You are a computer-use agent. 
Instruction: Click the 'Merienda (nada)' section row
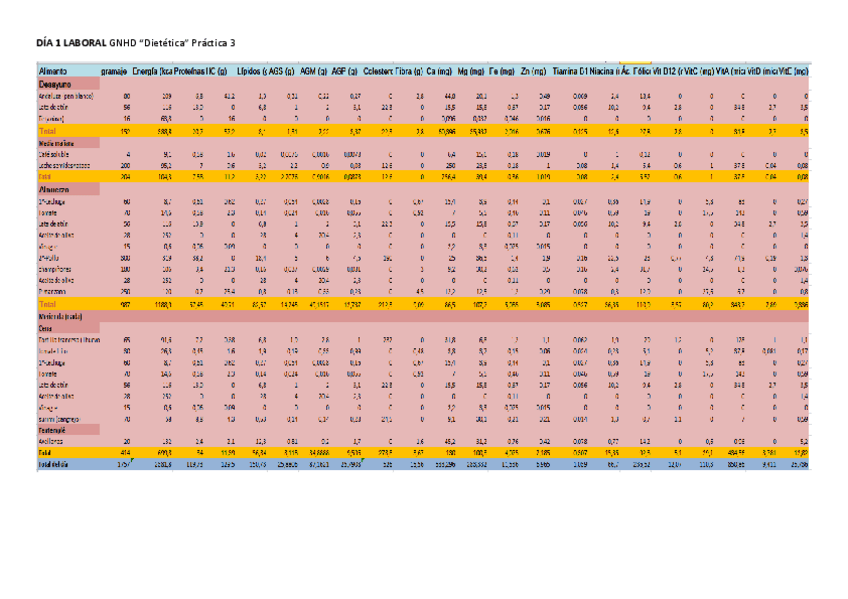tap(423, 317)
